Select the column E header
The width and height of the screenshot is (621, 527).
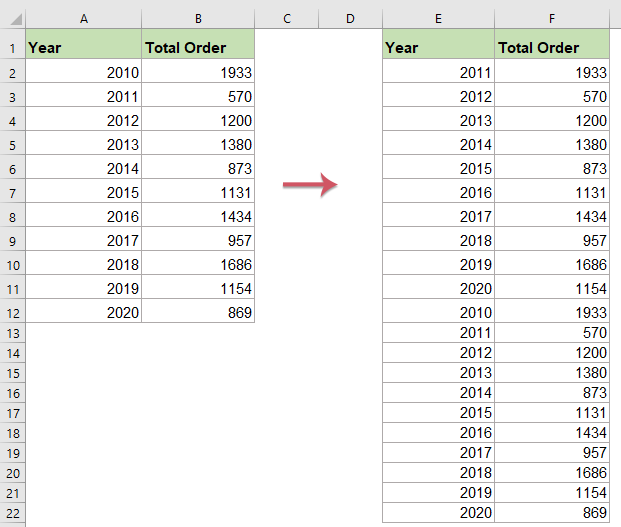pyautogui.click(x=438, y=19)
